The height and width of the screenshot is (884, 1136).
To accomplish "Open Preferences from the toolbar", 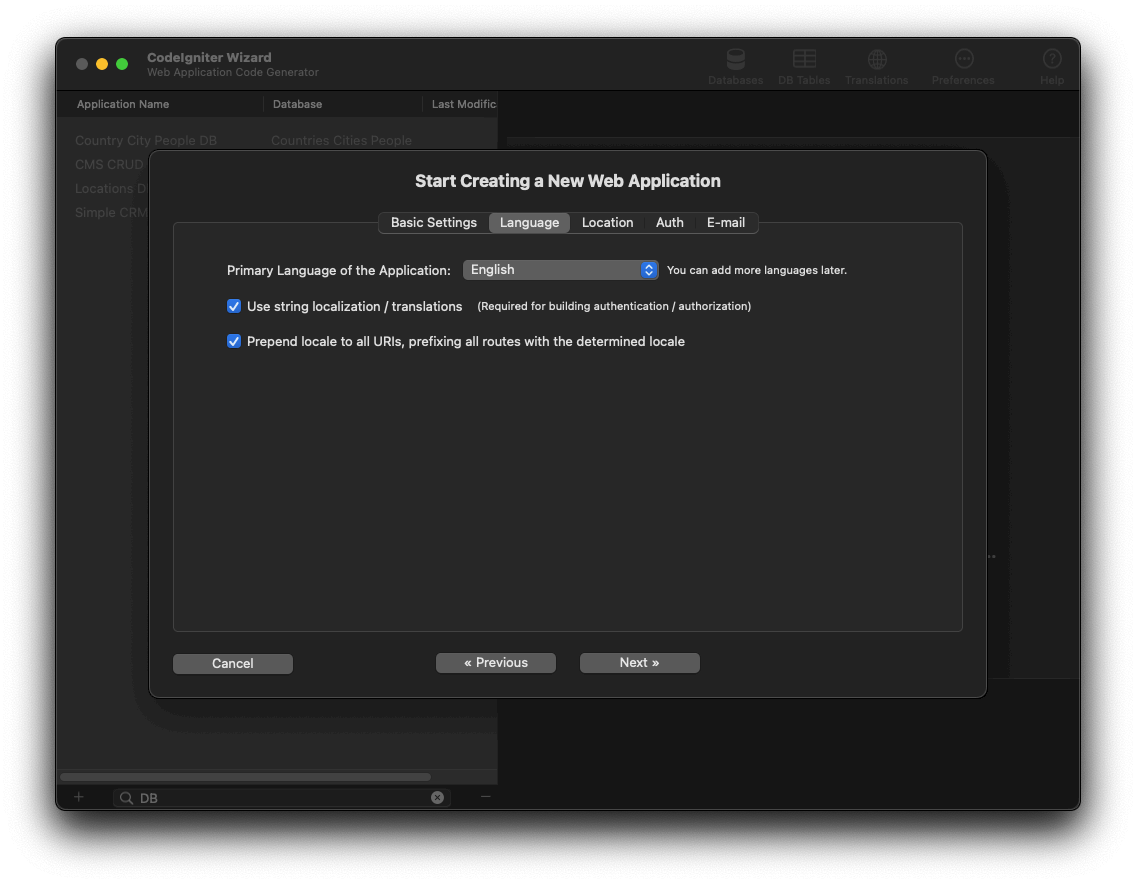I will (963, 60).
